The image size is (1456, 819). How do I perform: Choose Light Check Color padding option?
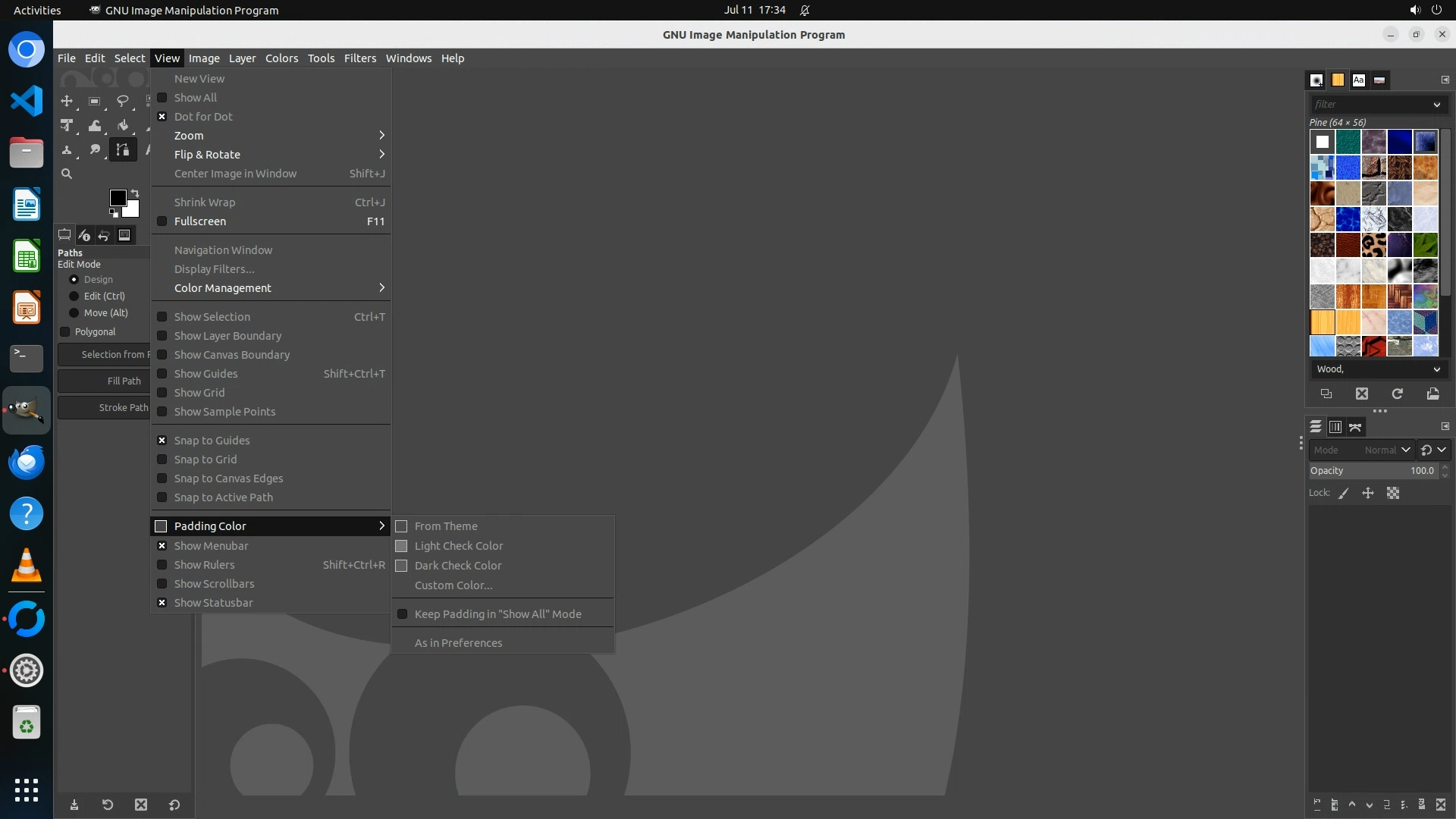[x=458, y=546]
